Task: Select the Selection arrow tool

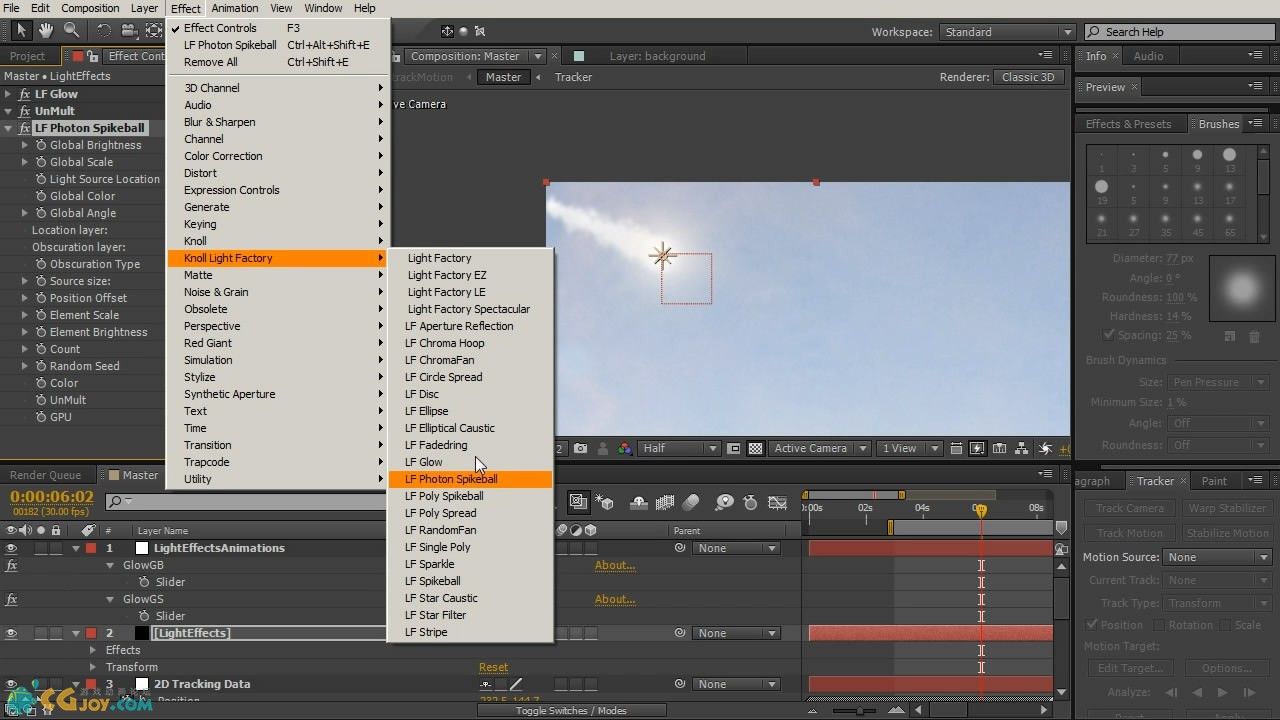Action: [21, 31]
